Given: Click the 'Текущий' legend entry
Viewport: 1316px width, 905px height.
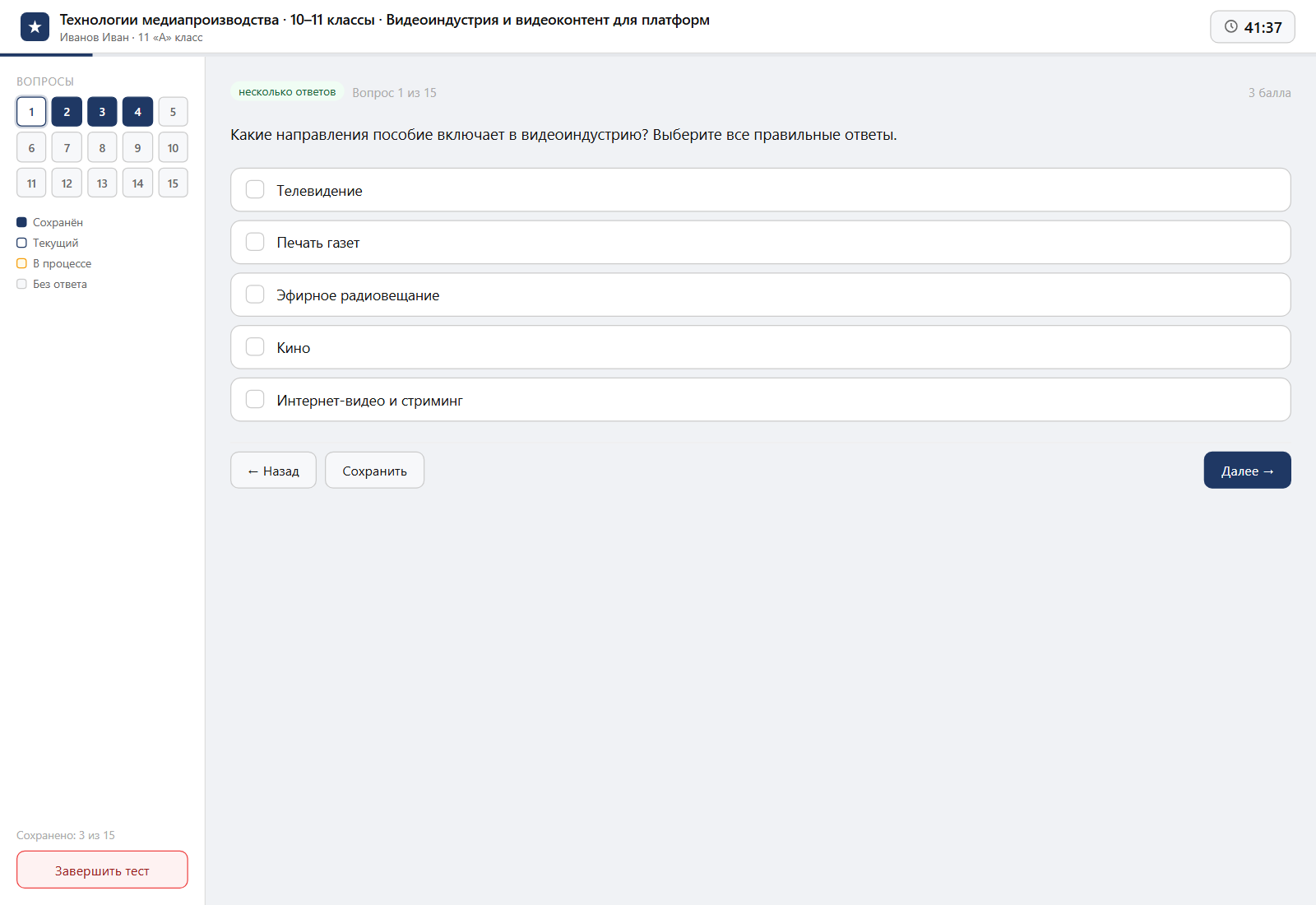Looking at the screenshot, I should point(48,243).
